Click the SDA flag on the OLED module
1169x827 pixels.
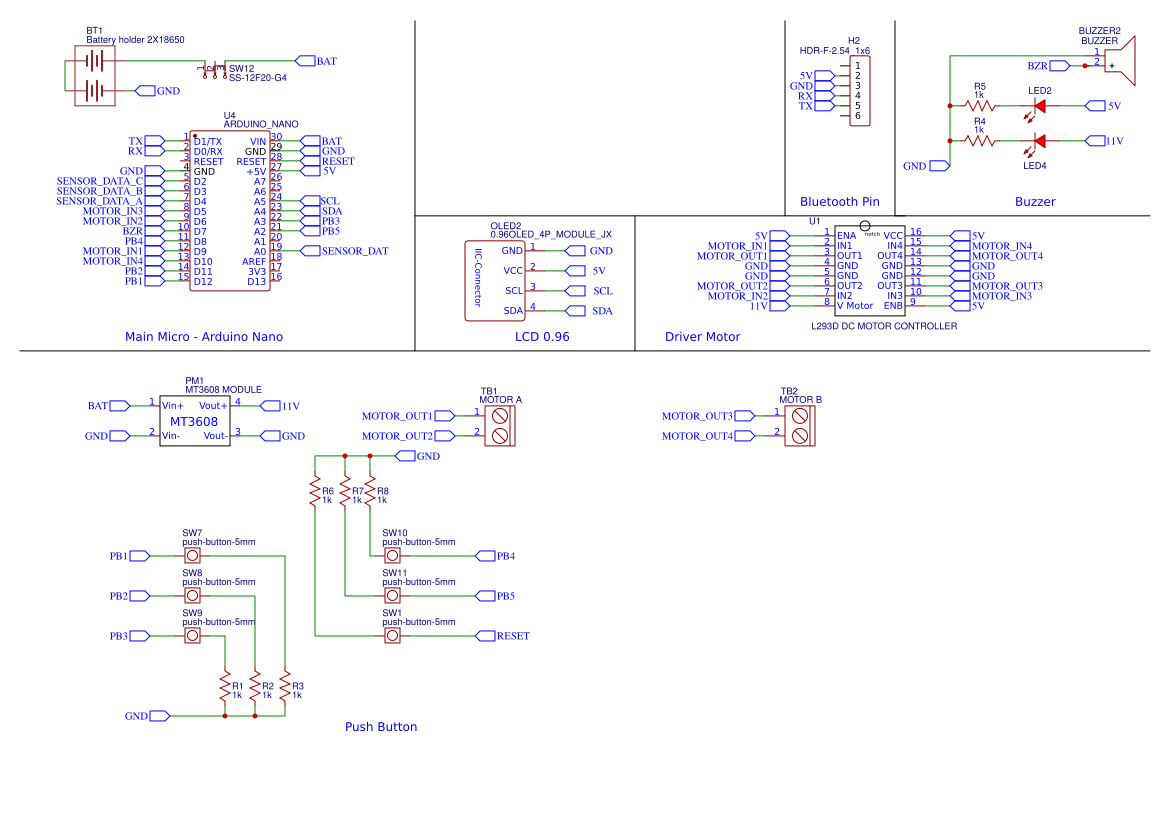[x=589, y=312]
